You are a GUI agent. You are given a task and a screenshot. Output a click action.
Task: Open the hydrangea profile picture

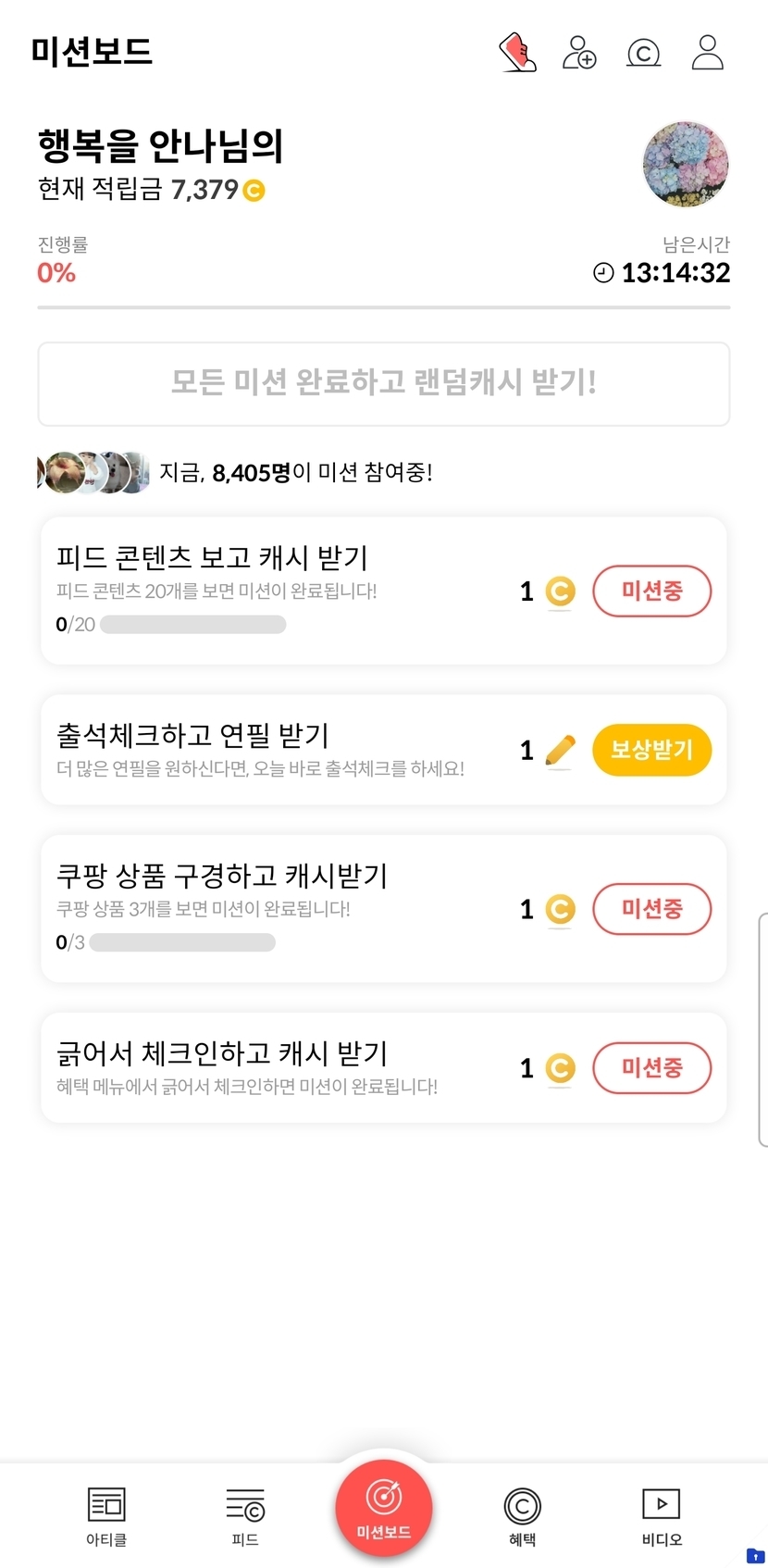click(x=686, y=165)
